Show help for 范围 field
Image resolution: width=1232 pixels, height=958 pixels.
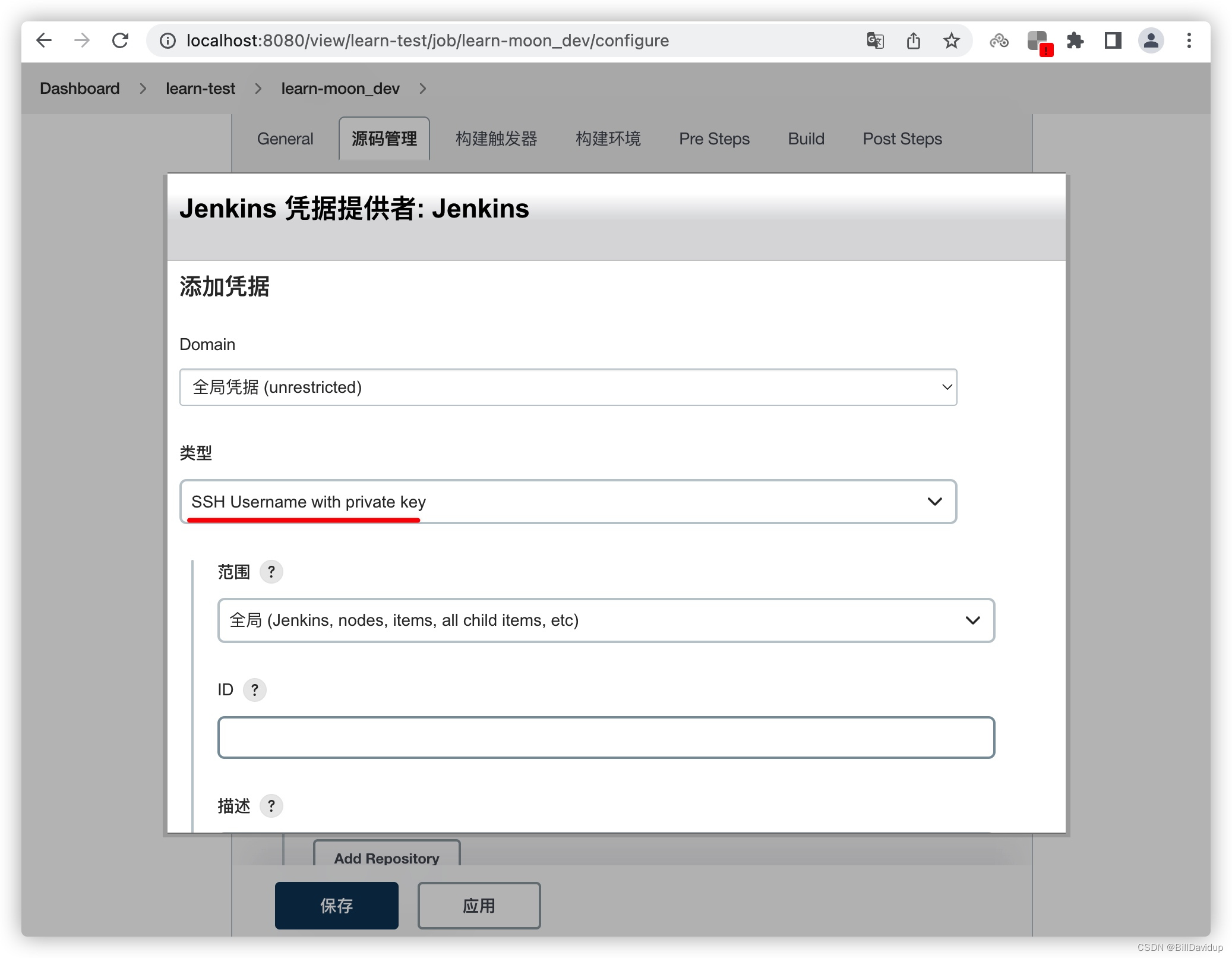tap(271, 572)
